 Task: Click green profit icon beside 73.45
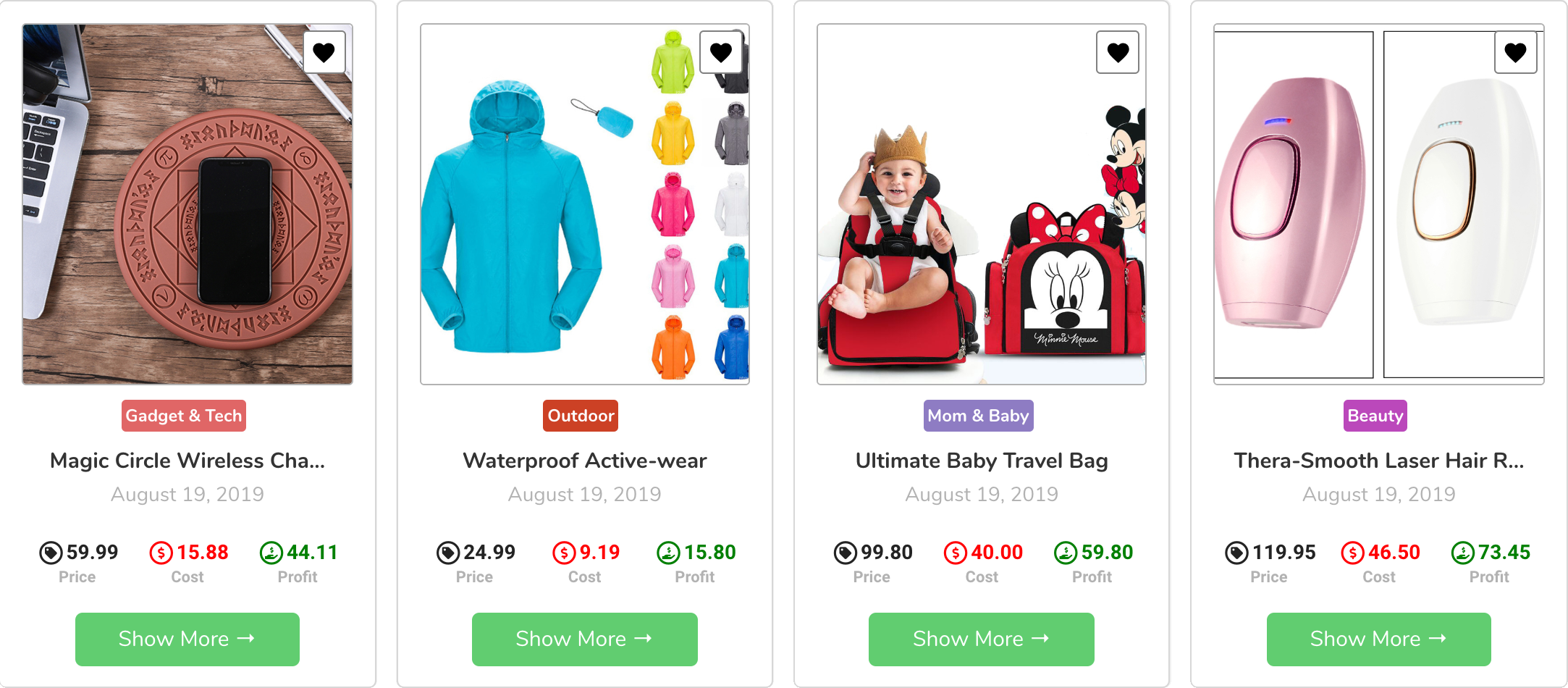point(1462,553)
